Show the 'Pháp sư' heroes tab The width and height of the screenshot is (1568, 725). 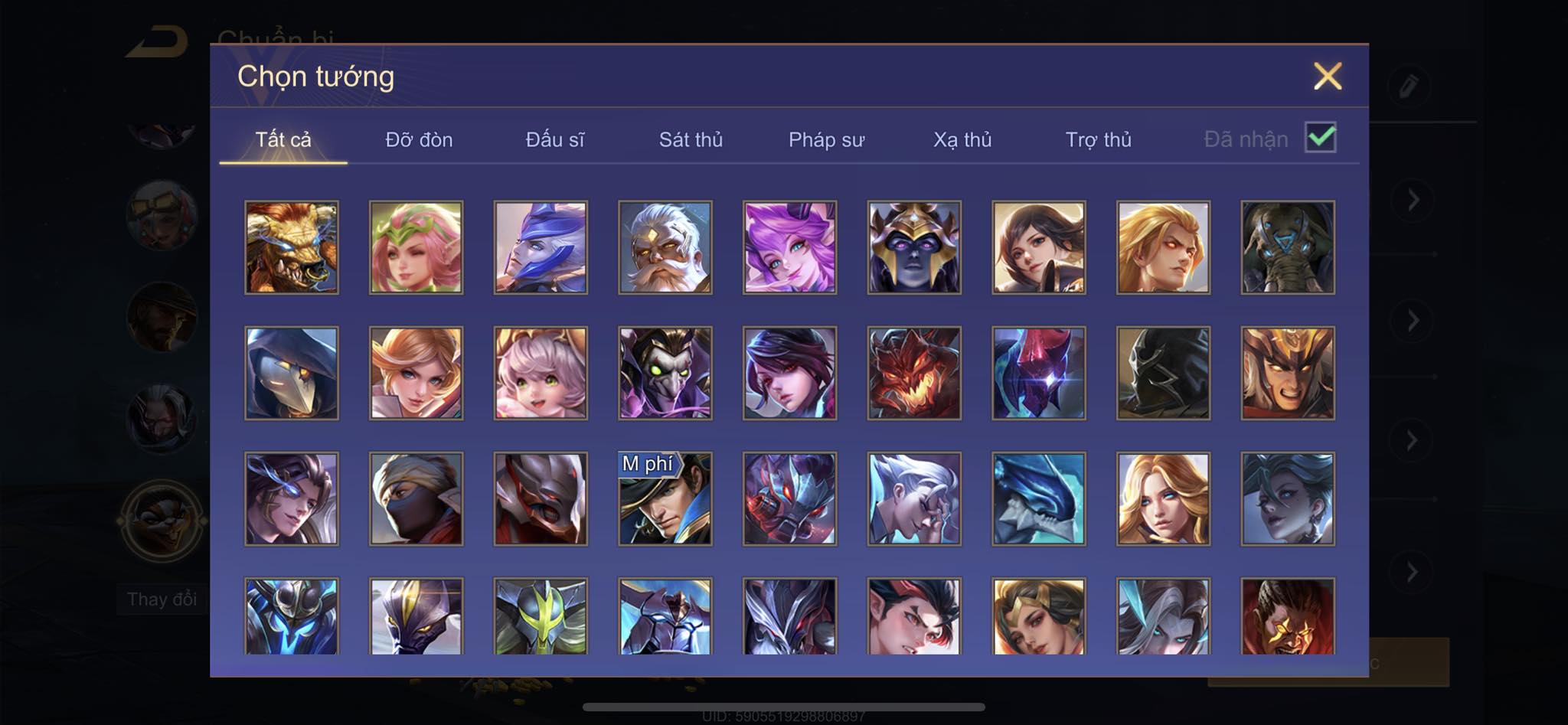826,139
